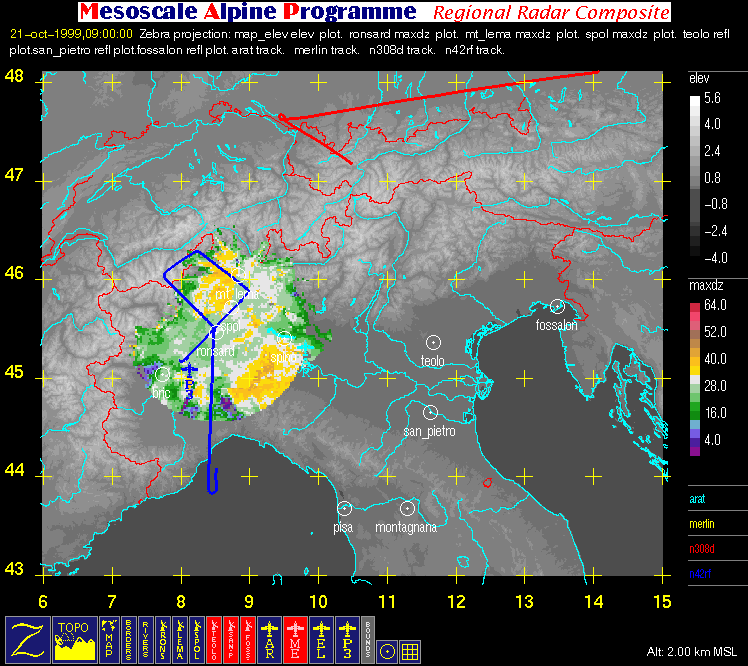Click the gray BOUNDS button
This screenshot has width=748, height=666.
pos(368,640)
